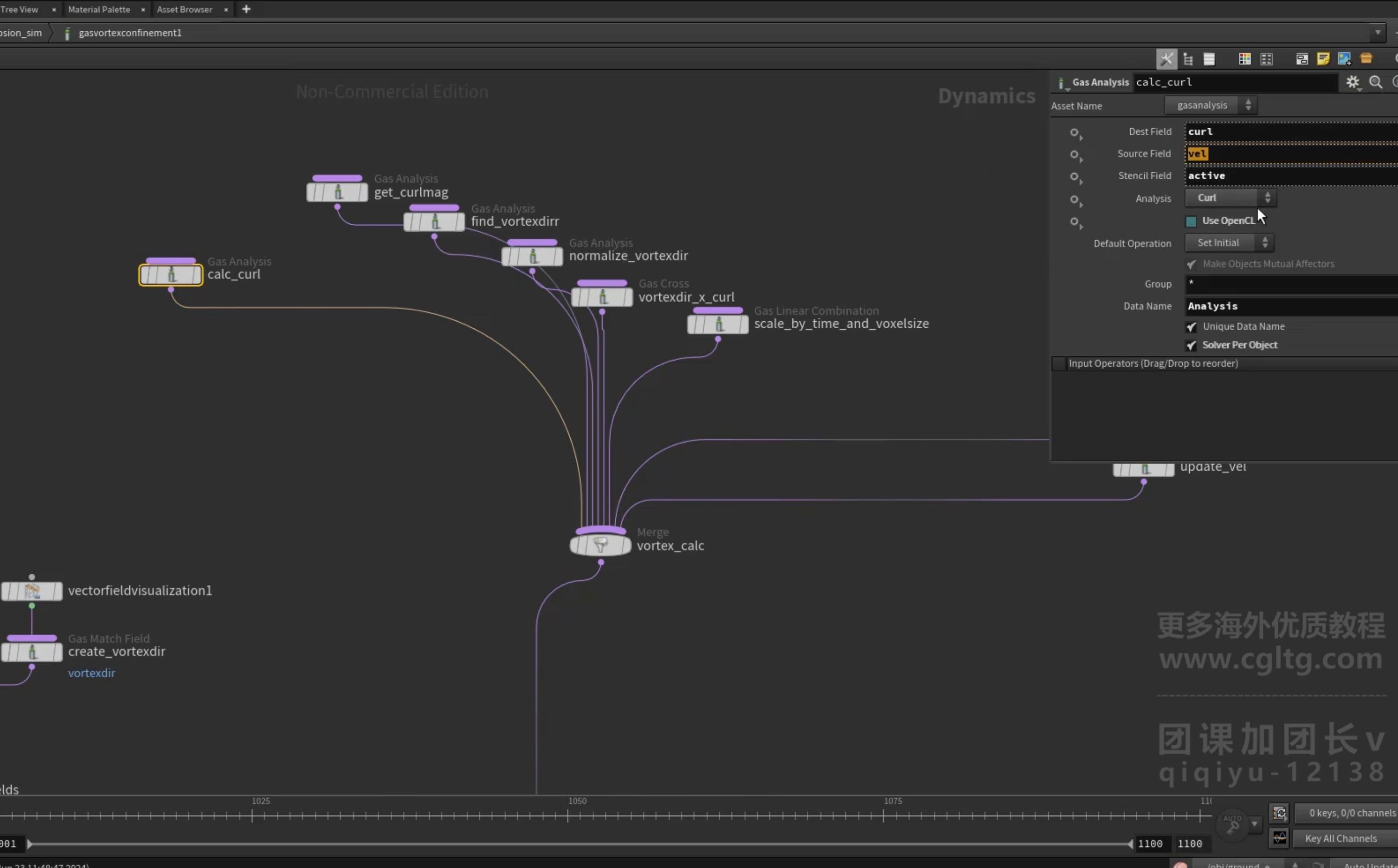
Task: Add a sticky note to network
Action: coord(1323,59)
